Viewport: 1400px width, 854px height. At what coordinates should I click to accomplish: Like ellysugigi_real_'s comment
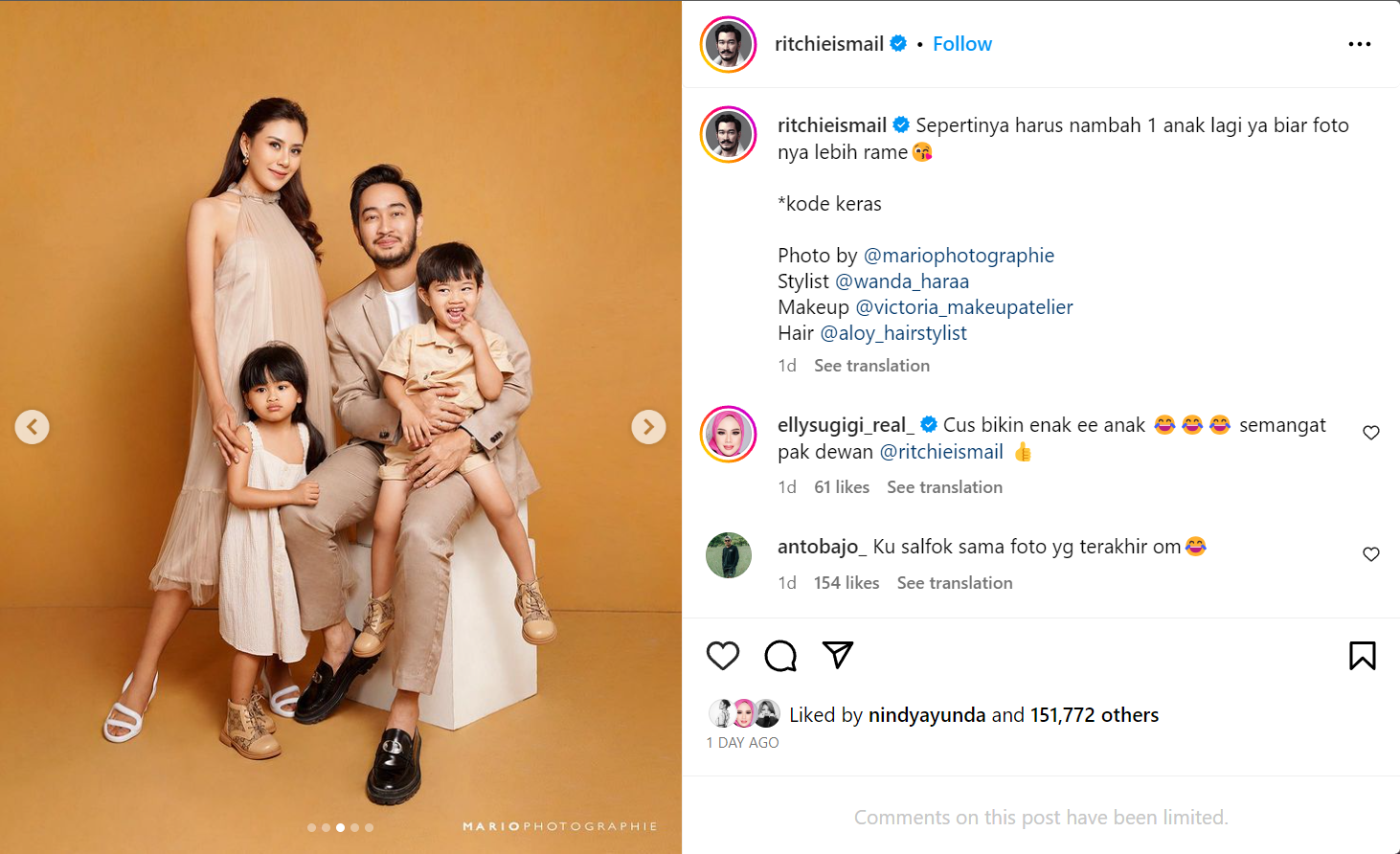1371,433
